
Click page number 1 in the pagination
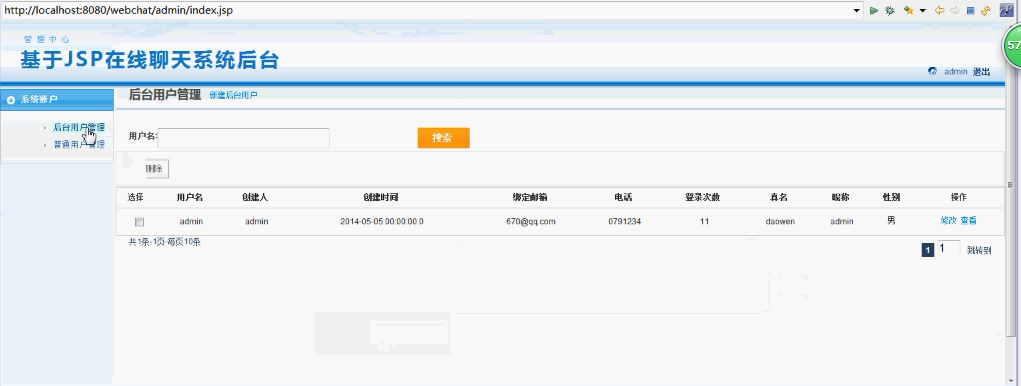click(x=928, y=250)
